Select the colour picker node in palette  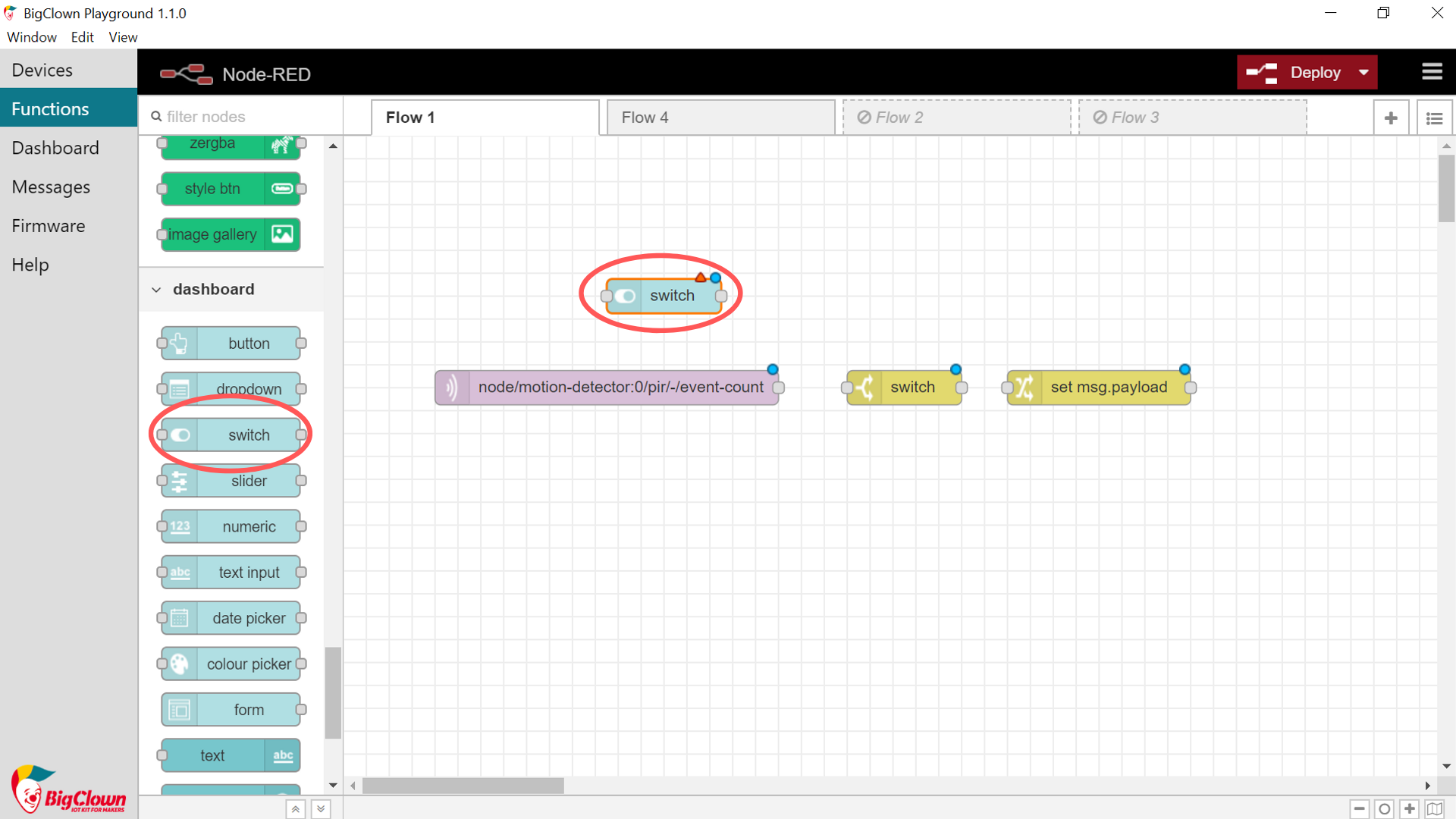[x=231, y=664]
